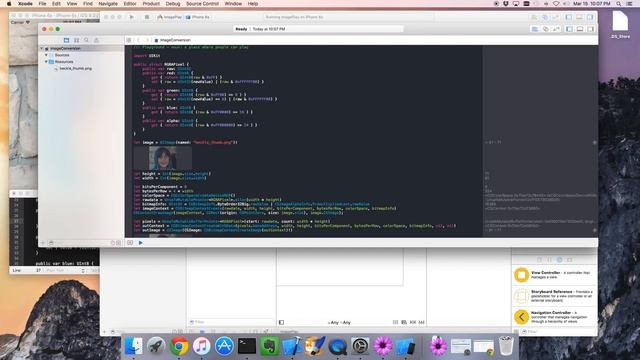The height and width of the screenshot is (360, 640).
Task: Collapse the Sources folder
Action: (46, 55)
